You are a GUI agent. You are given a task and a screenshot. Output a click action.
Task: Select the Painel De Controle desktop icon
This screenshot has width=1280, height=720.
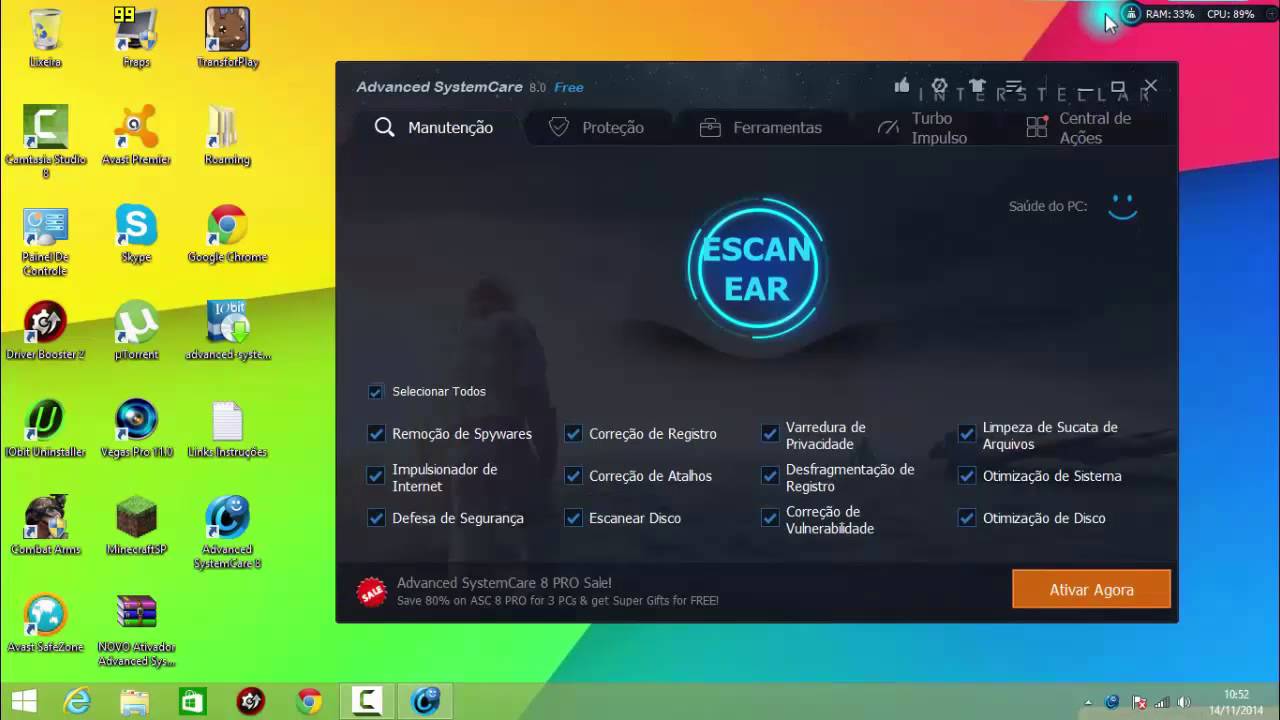45,241
